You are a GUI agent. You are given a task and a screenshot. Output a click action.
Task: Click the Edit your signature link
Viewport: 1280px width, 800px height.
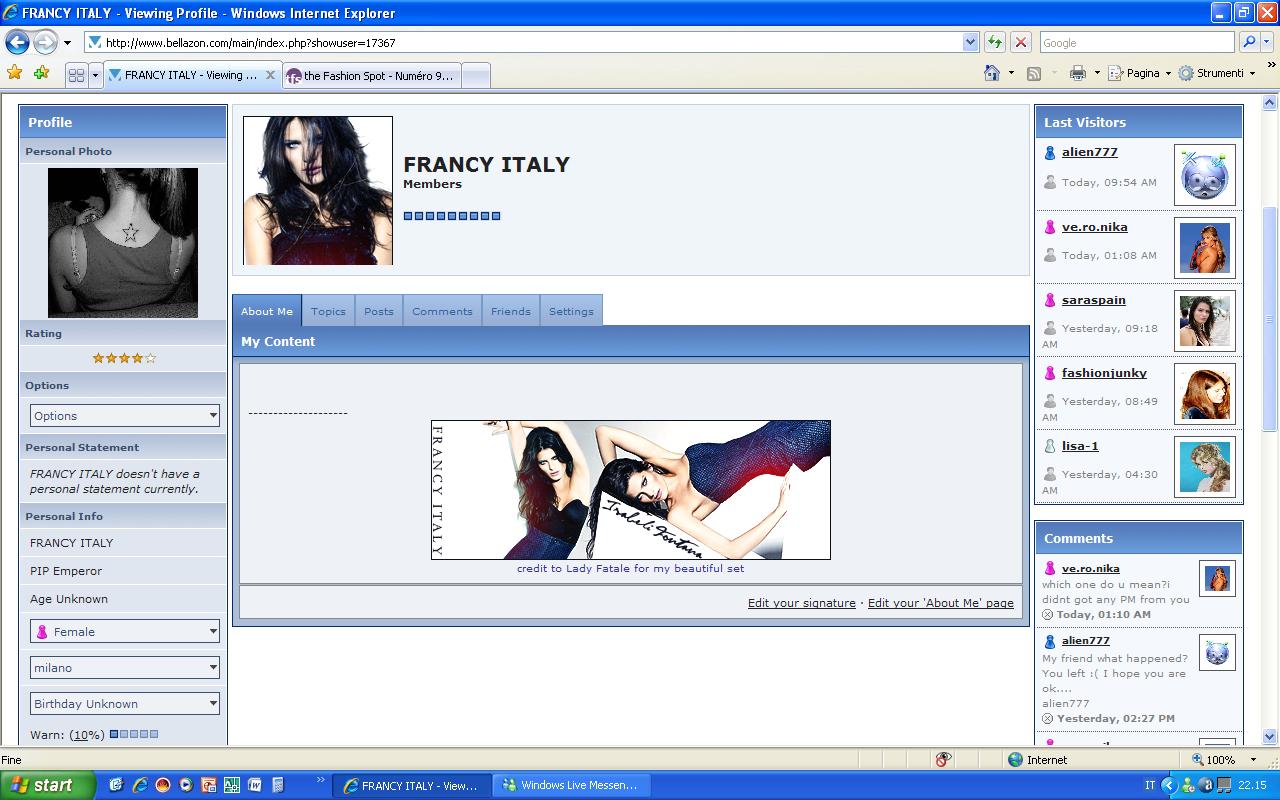[801, 603]
